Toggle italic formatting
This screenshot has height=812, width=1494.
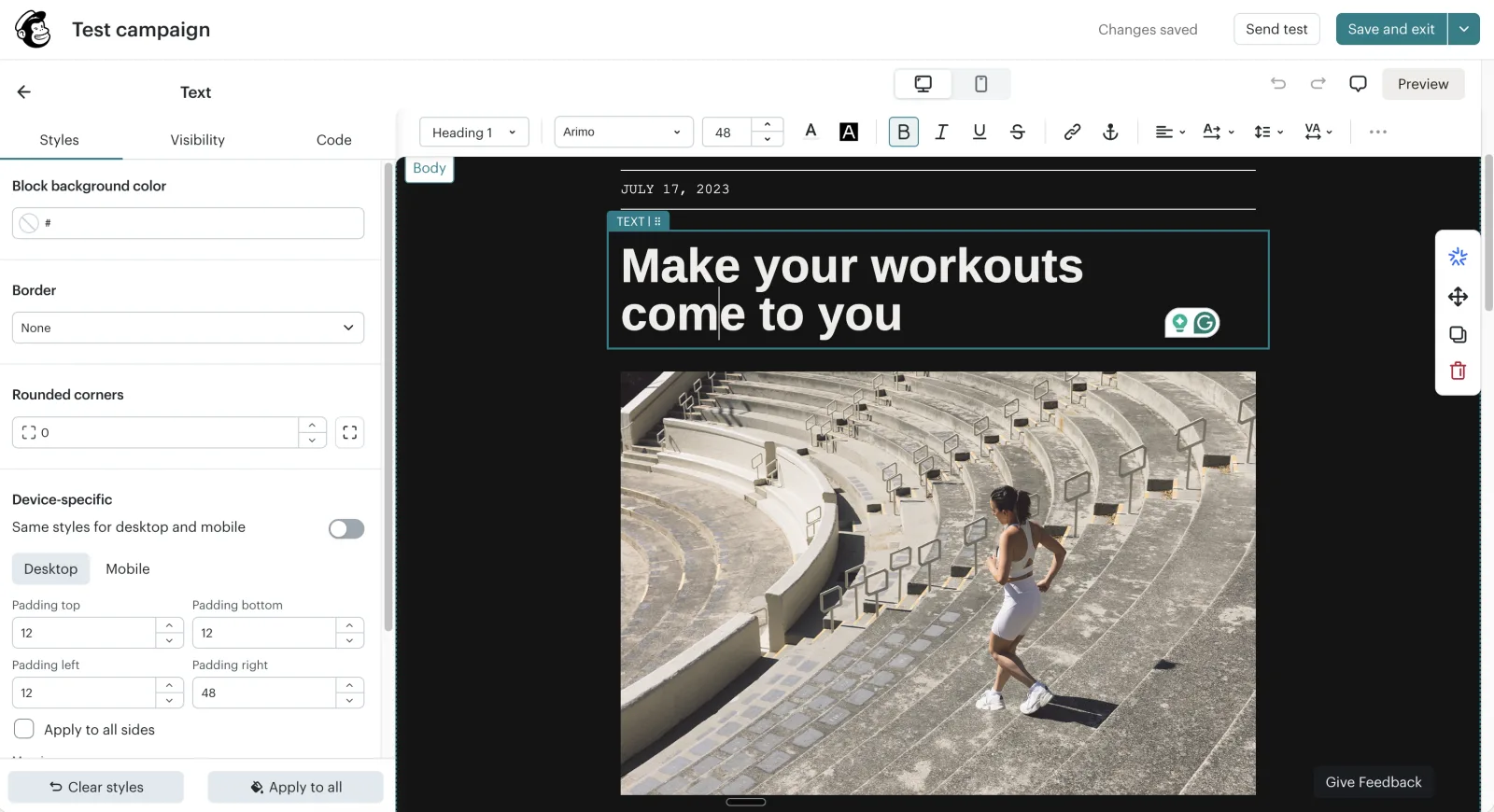[x=941, y=132]
